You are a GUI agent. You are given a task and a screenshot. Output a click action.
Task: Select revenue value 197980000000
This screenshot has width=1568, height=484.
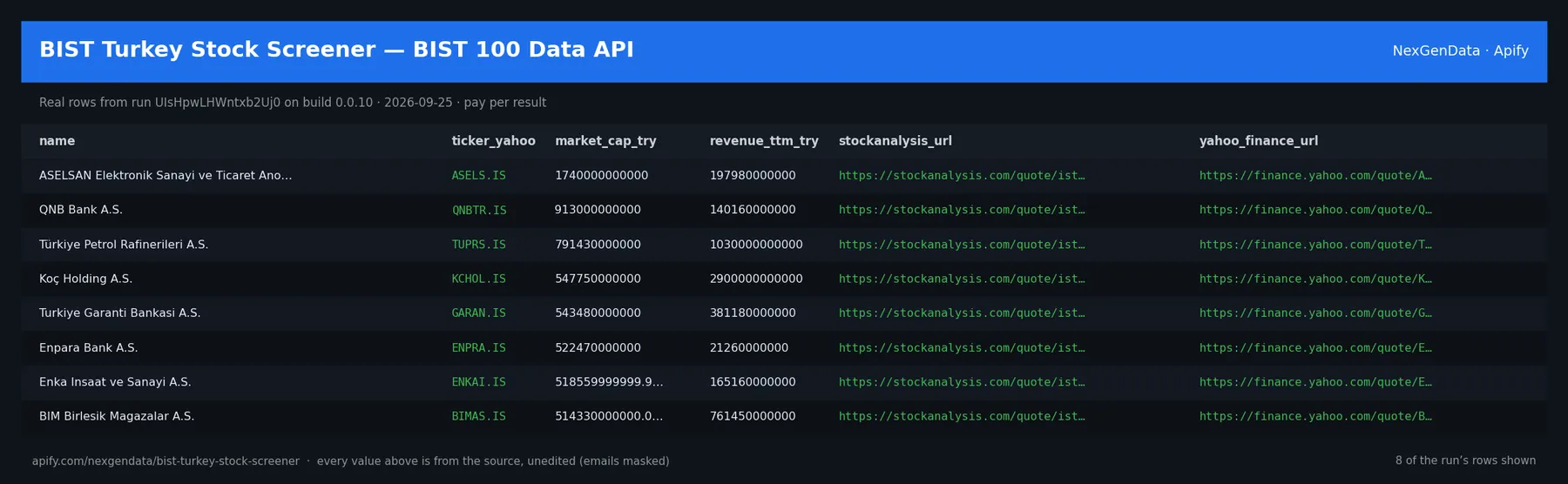(753, 176)
